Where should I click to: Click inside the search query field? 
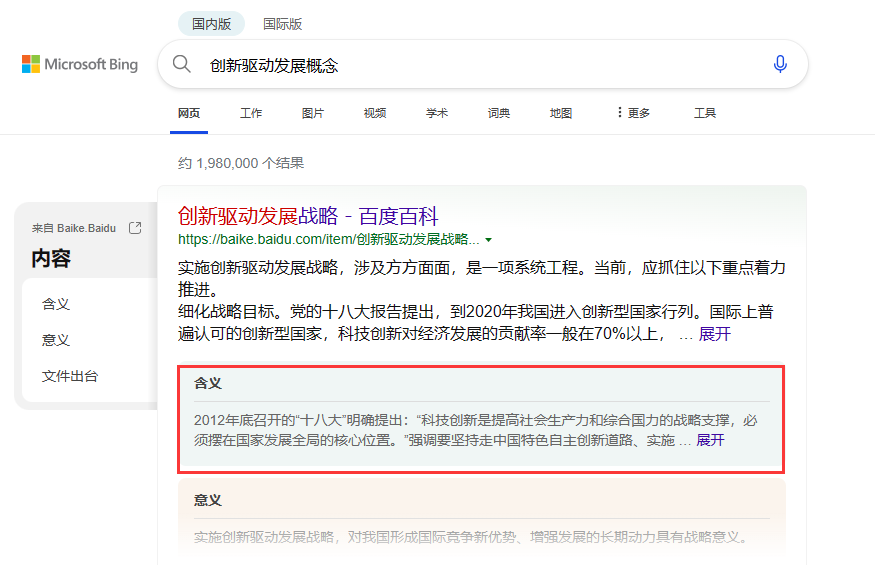pyautogui.click(x=483, y=65)
